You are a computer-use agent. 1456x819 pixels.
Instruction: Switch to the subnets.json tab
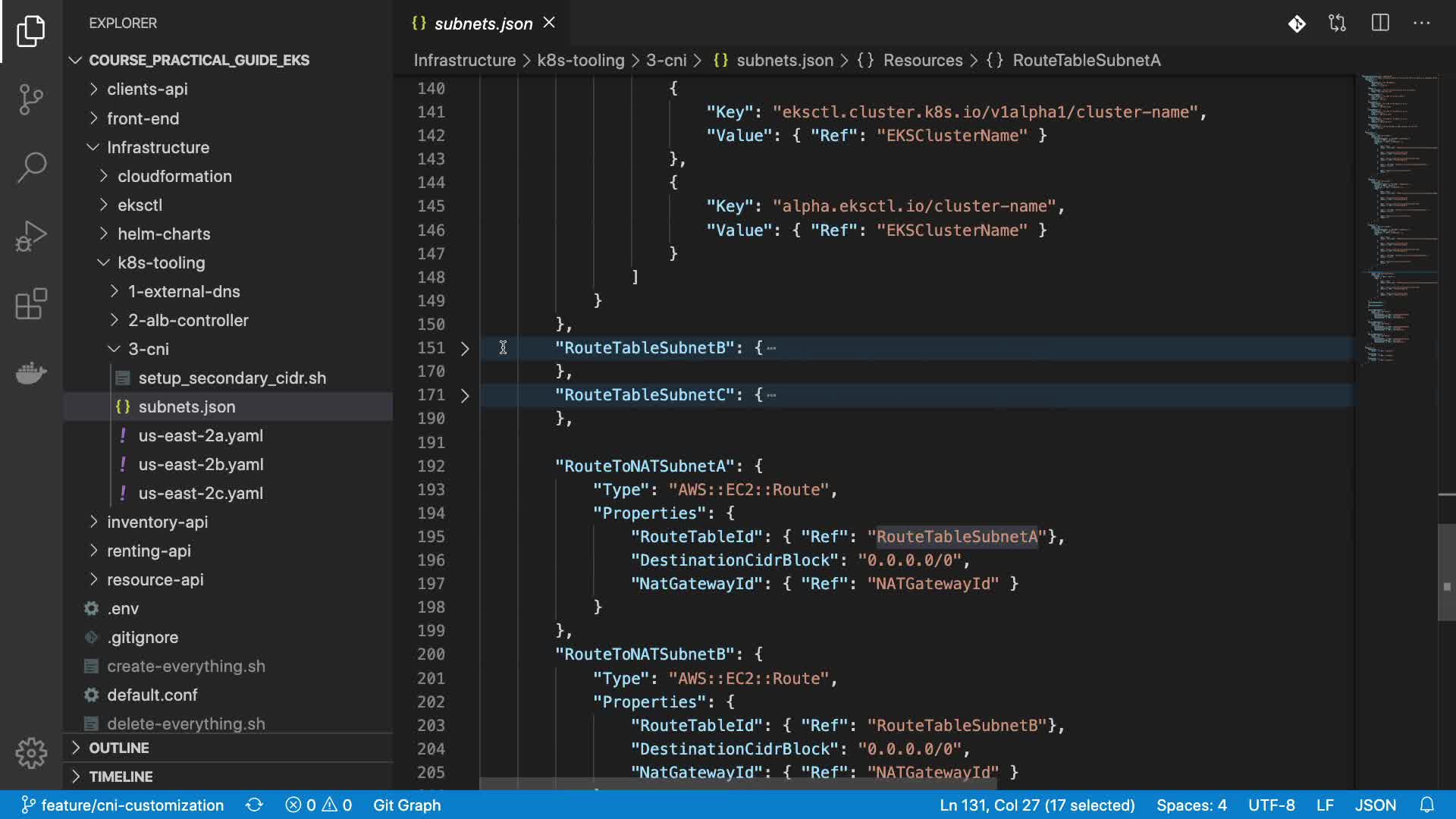[x=483, y=24]
